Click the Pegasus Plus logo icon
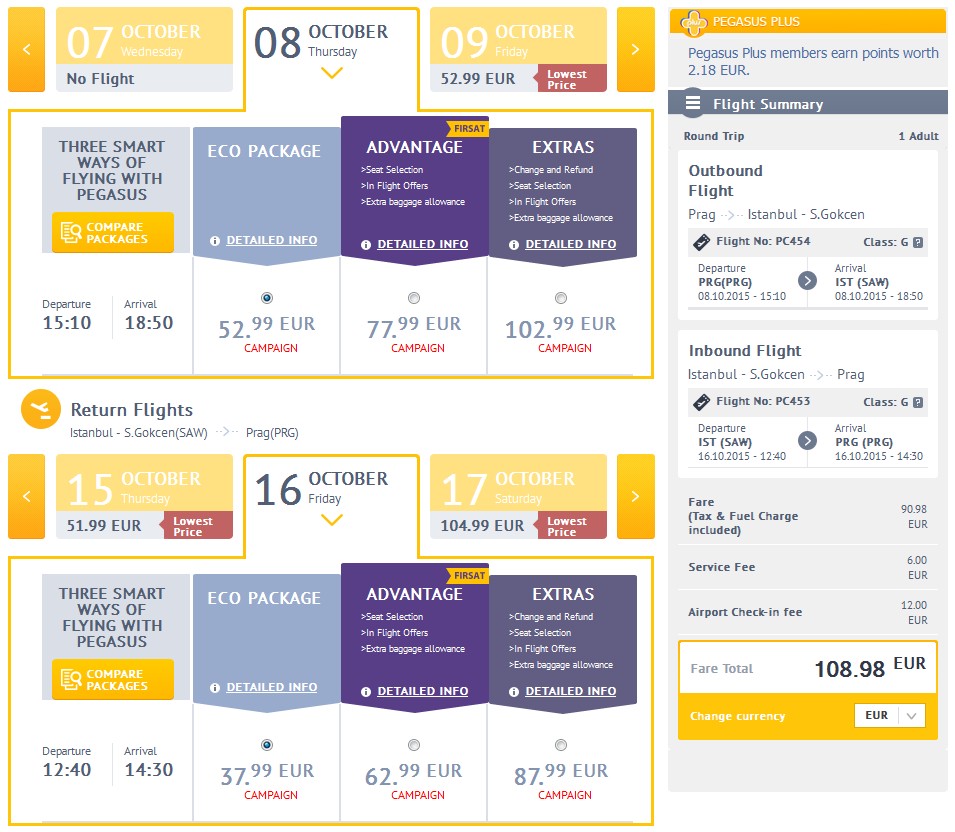This screenshot has width=955, height=832. point(693,23)
